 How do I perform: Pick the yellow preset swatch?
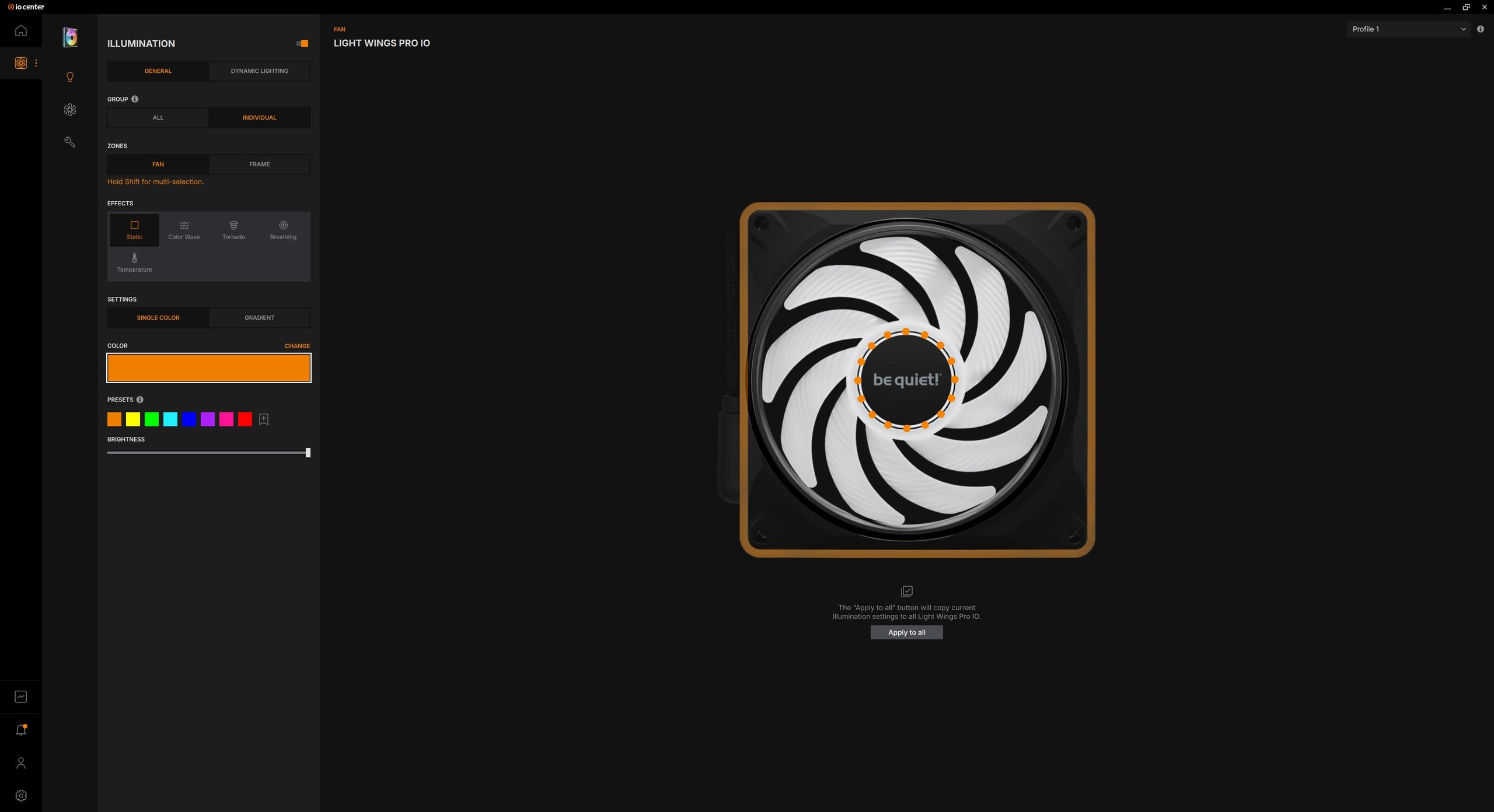pyautogui.click(x=133, y=419)
